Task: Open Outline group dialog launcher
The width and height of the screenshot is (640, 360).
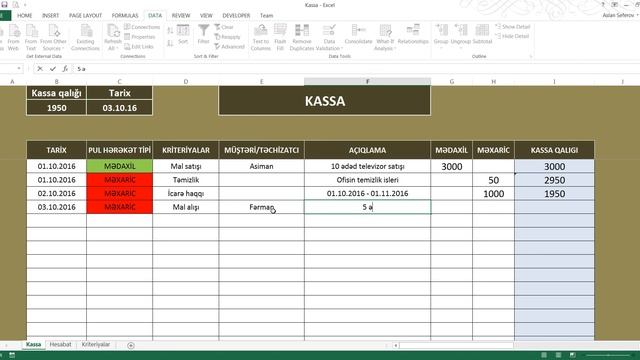Action: click(531, 56)
